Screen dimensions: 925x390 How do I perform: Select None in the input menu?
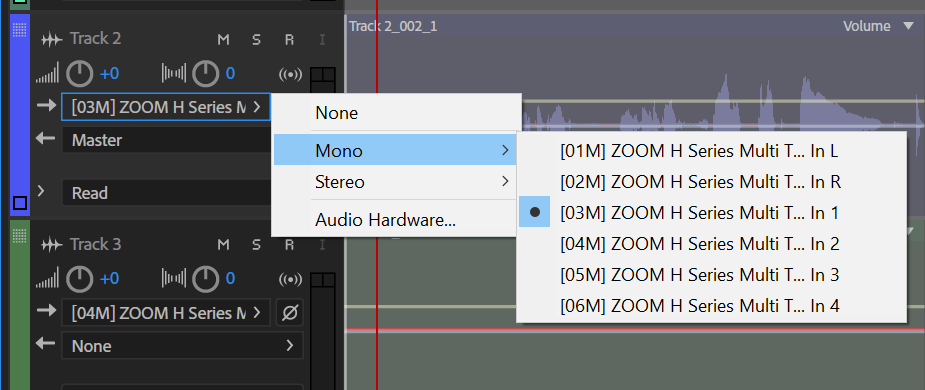[396, 113]
